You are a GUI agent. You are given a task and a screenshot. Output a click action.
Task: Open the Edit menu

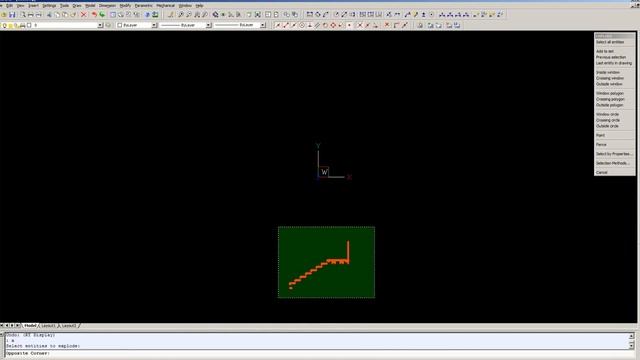click(9, 6)
